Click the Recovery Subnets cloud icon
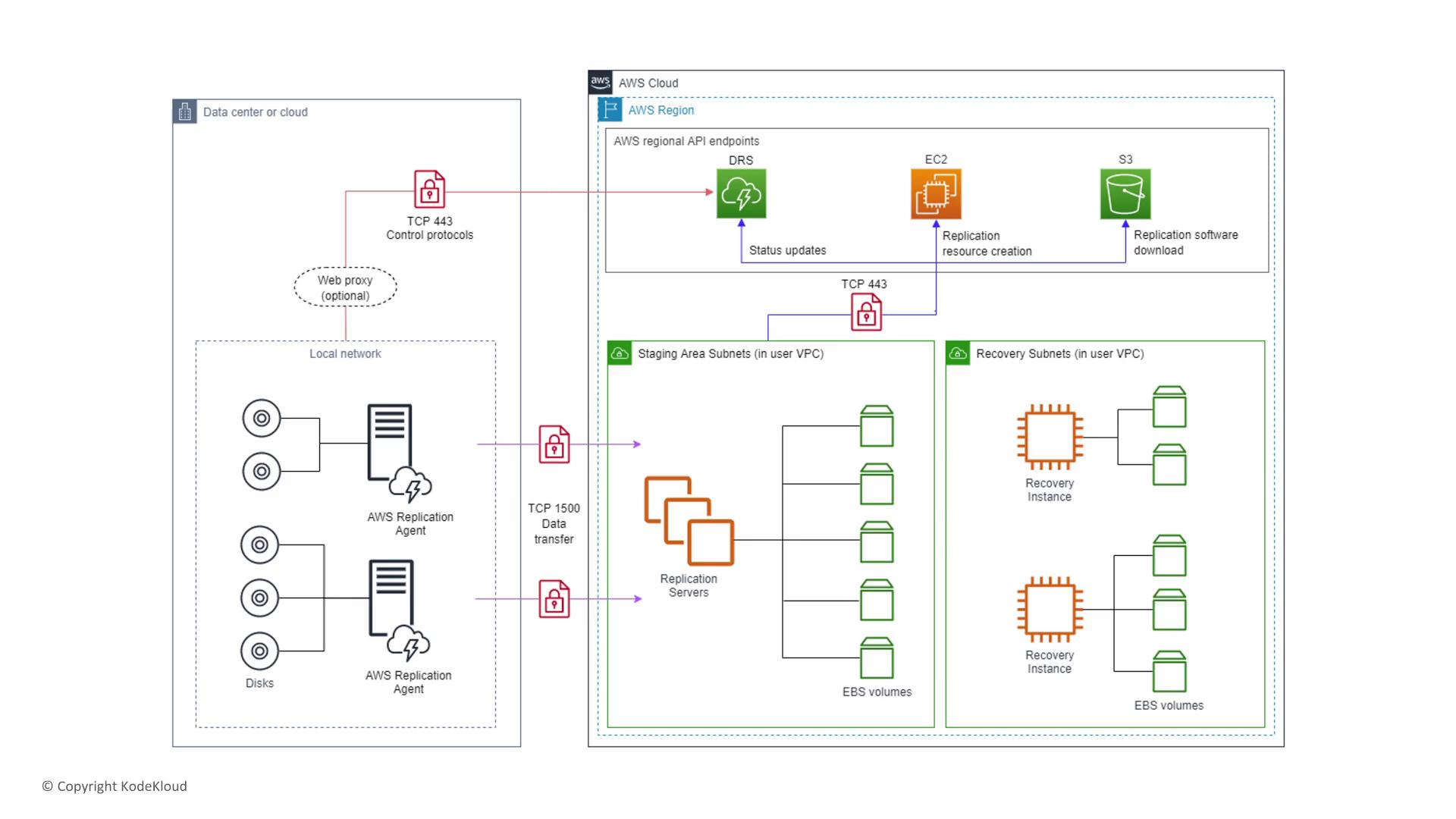 pyautogui.click(x=958, y=353)
